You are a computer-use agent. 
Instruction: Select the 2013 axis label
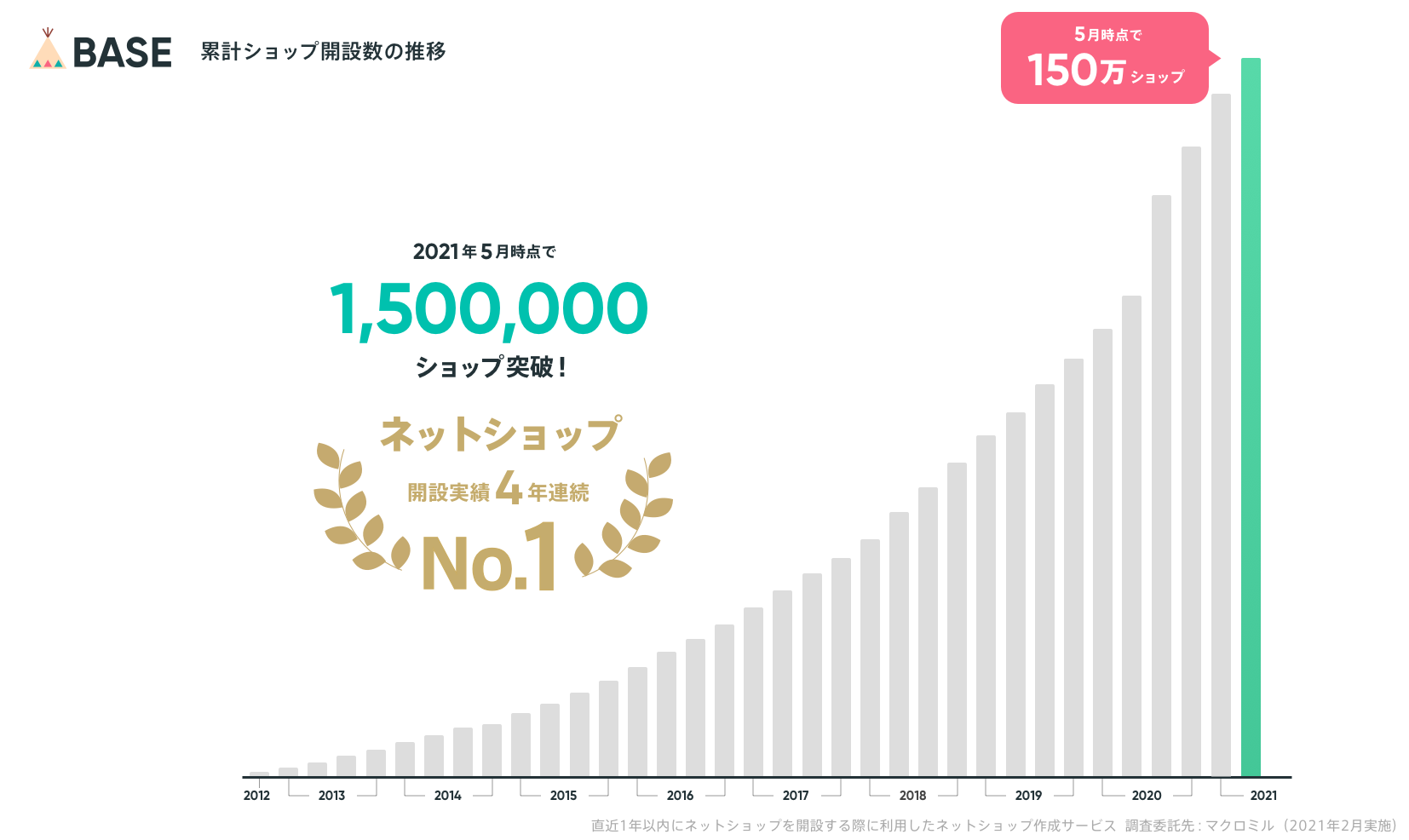pyautogui.click(x=331, y=795)
